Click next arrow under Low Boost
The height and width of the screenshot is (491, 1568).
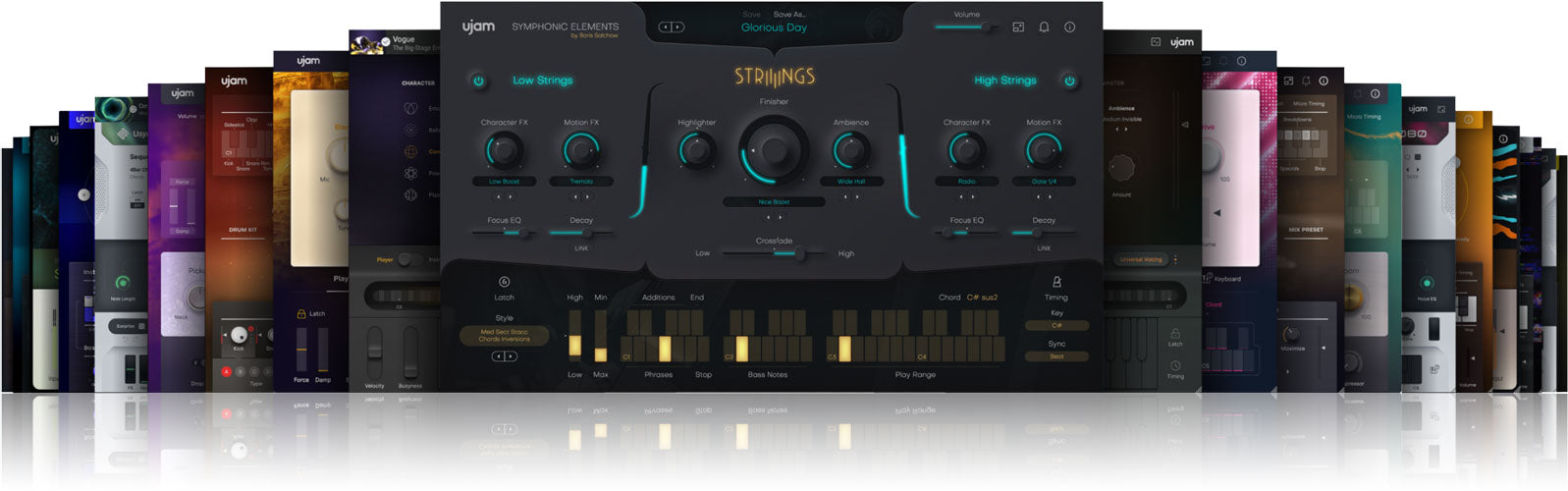pyautogui.click(x=510, y=196)
